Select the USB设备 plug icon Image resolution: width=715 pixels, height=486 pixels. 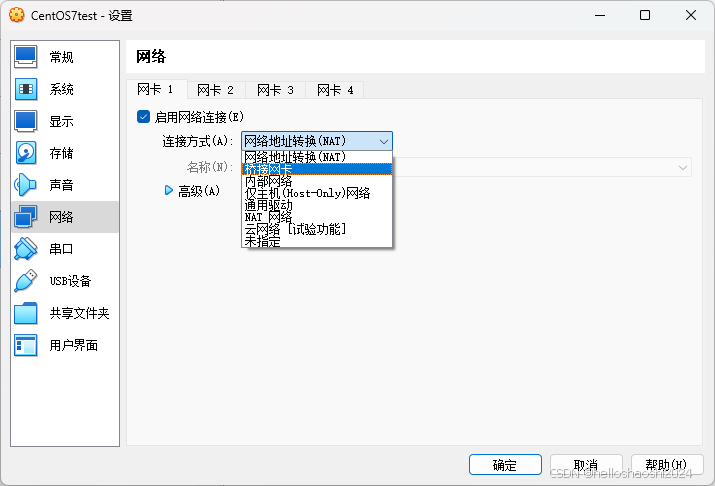click(x=26, y=281)
